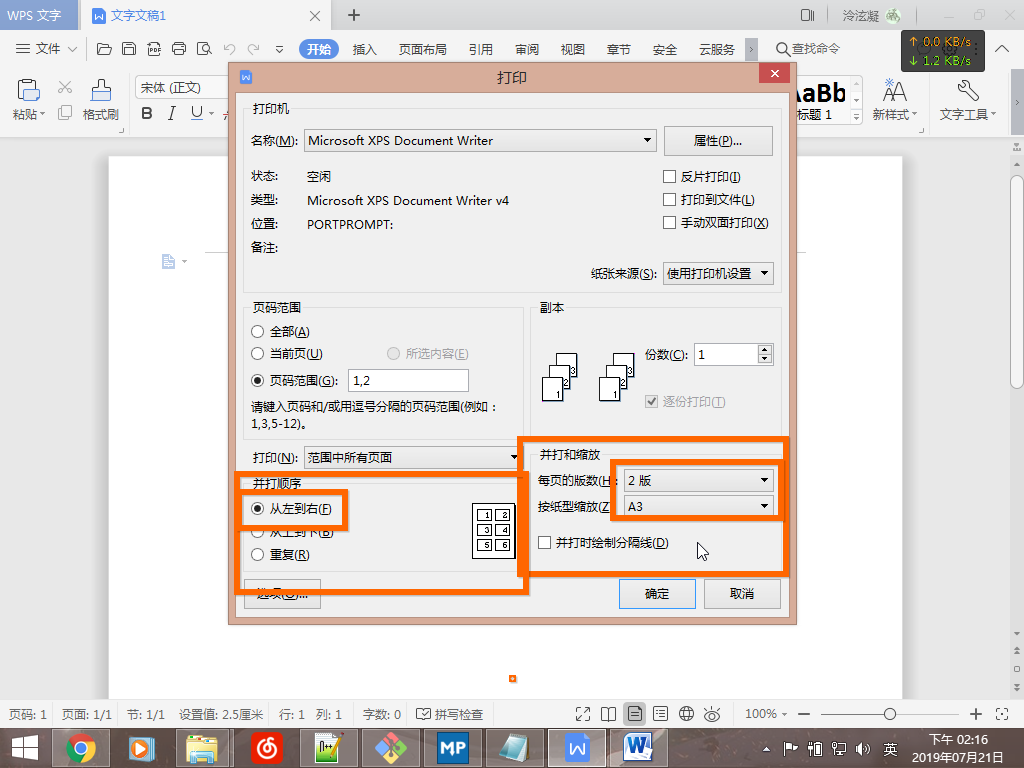Click the New Style (新样式) icon
The height and width of the screenshot is (768, 1024).
tap(895, 90)
